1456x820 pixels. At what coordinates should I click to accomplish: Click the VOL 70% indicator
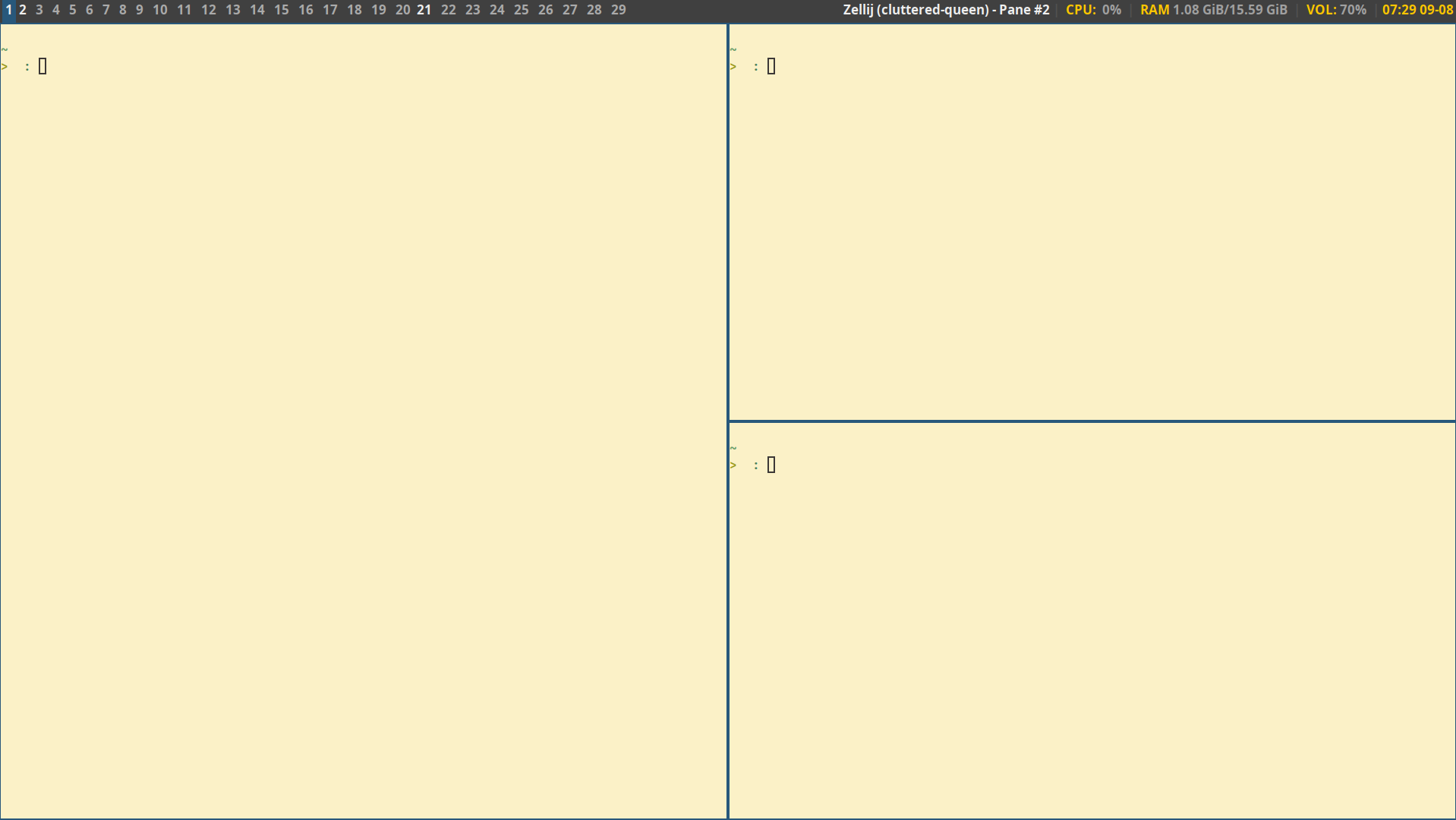coord(1336,10)
